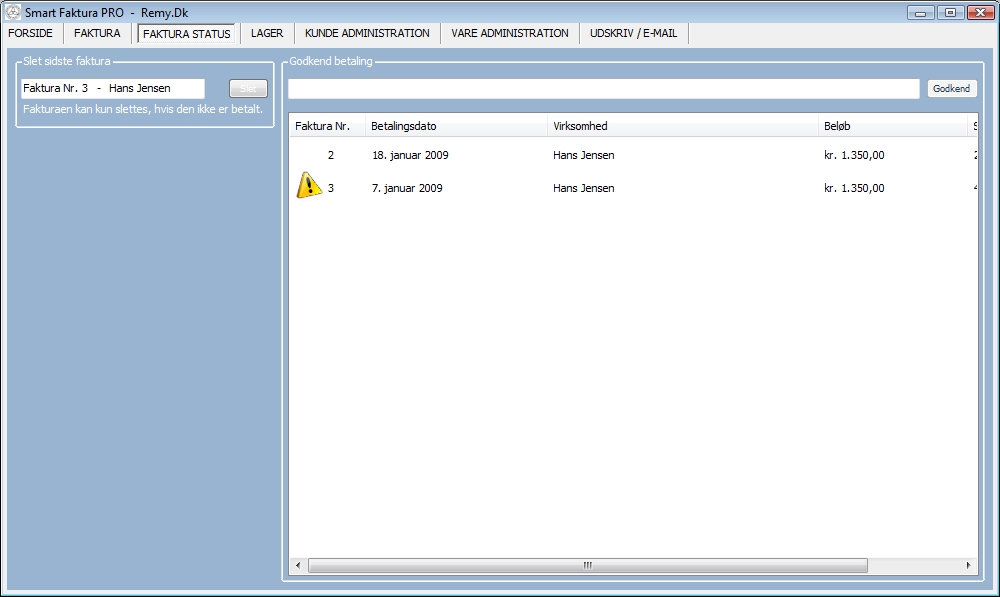The image size is (1000, 597).
Task: Click Hans Jensen in invoice 3 row
Action: (x=584, y=188)
